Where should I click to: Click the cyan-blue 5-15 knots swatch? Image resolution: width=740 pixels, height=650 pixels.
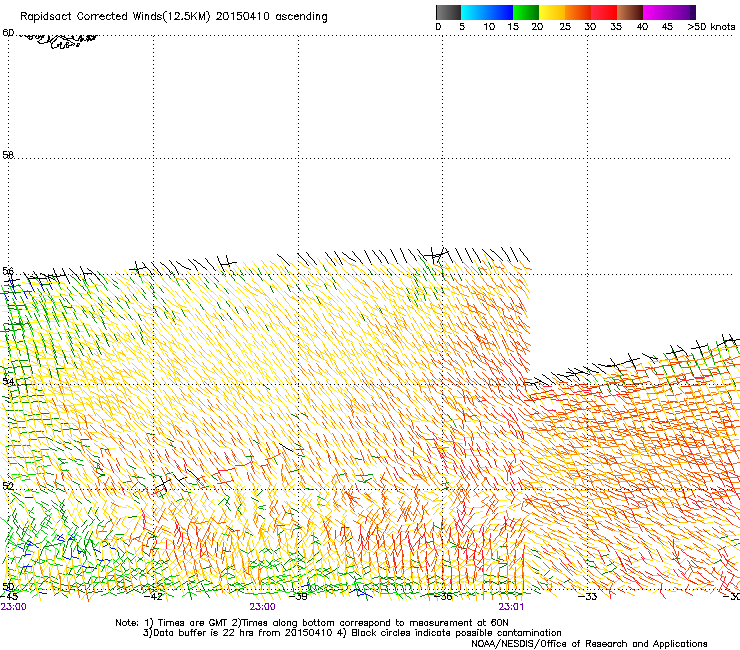click(487, 12)
